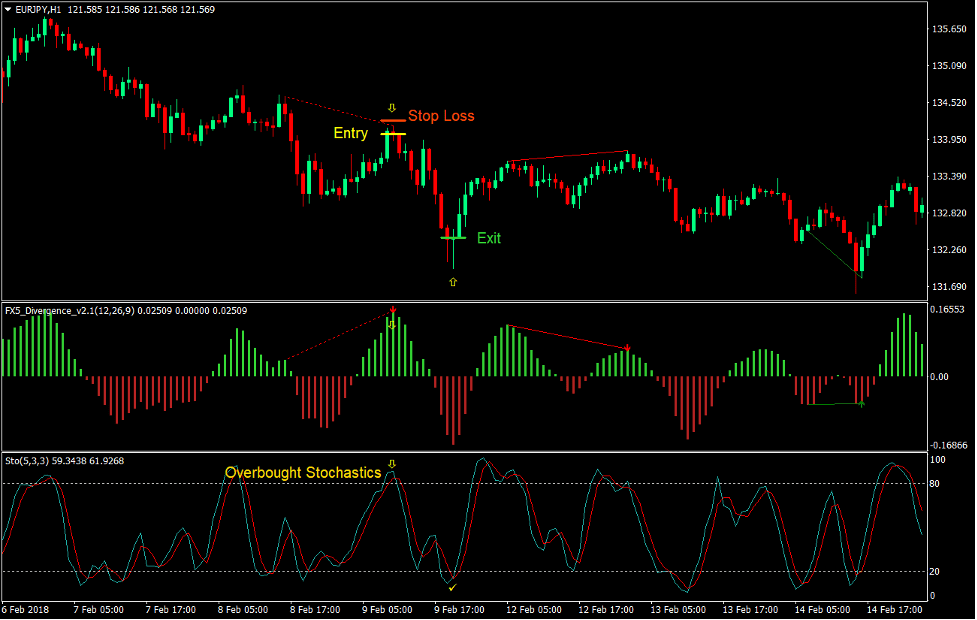This screenshot has width=977, height=620.
Task: Toggle the green Exit level marker
Action: click(x=453, y=237)
